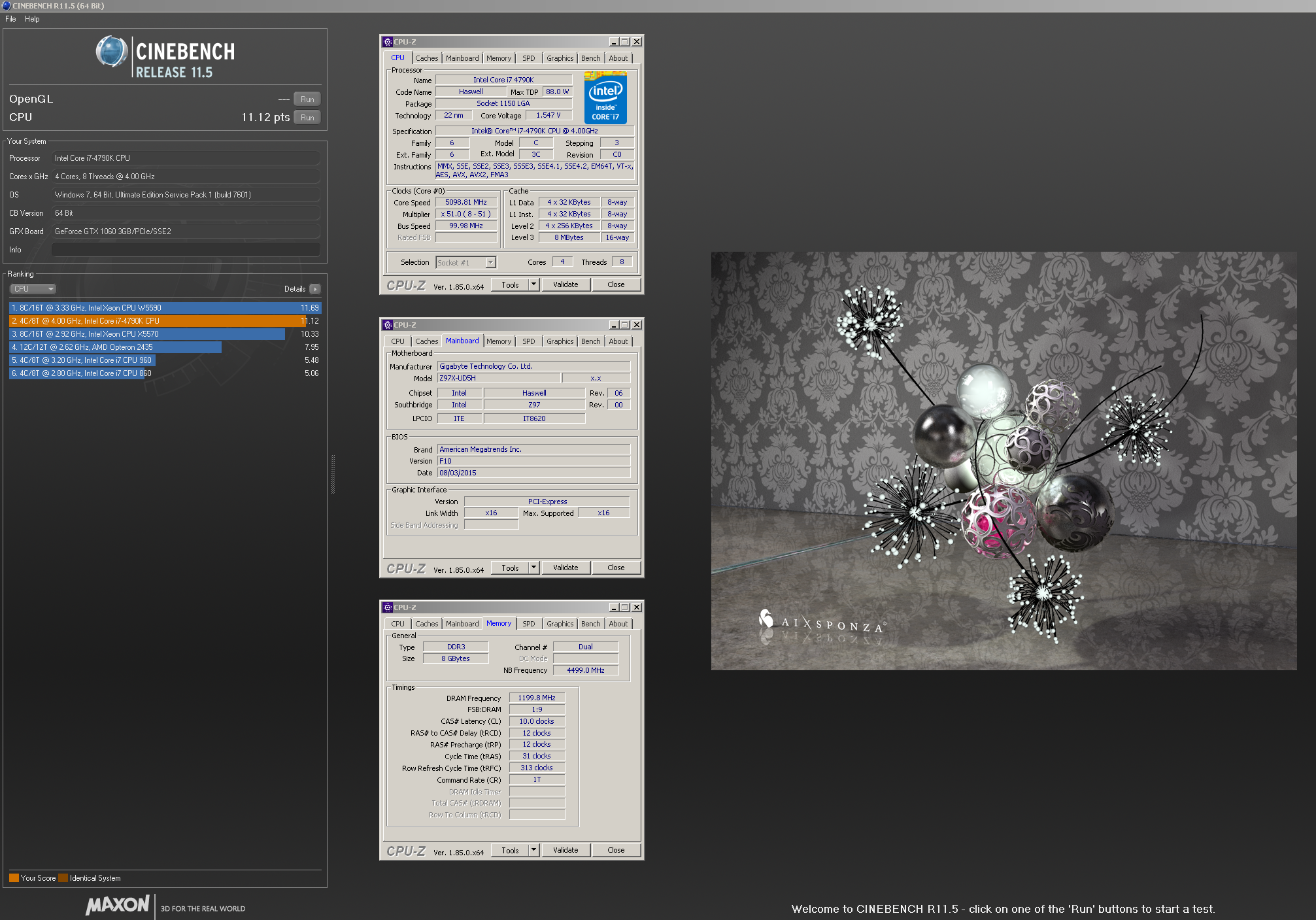Select the AMD Opteron 2435 ranking row
This screenshot has height=920, width=1316.
tap(165, 347)
